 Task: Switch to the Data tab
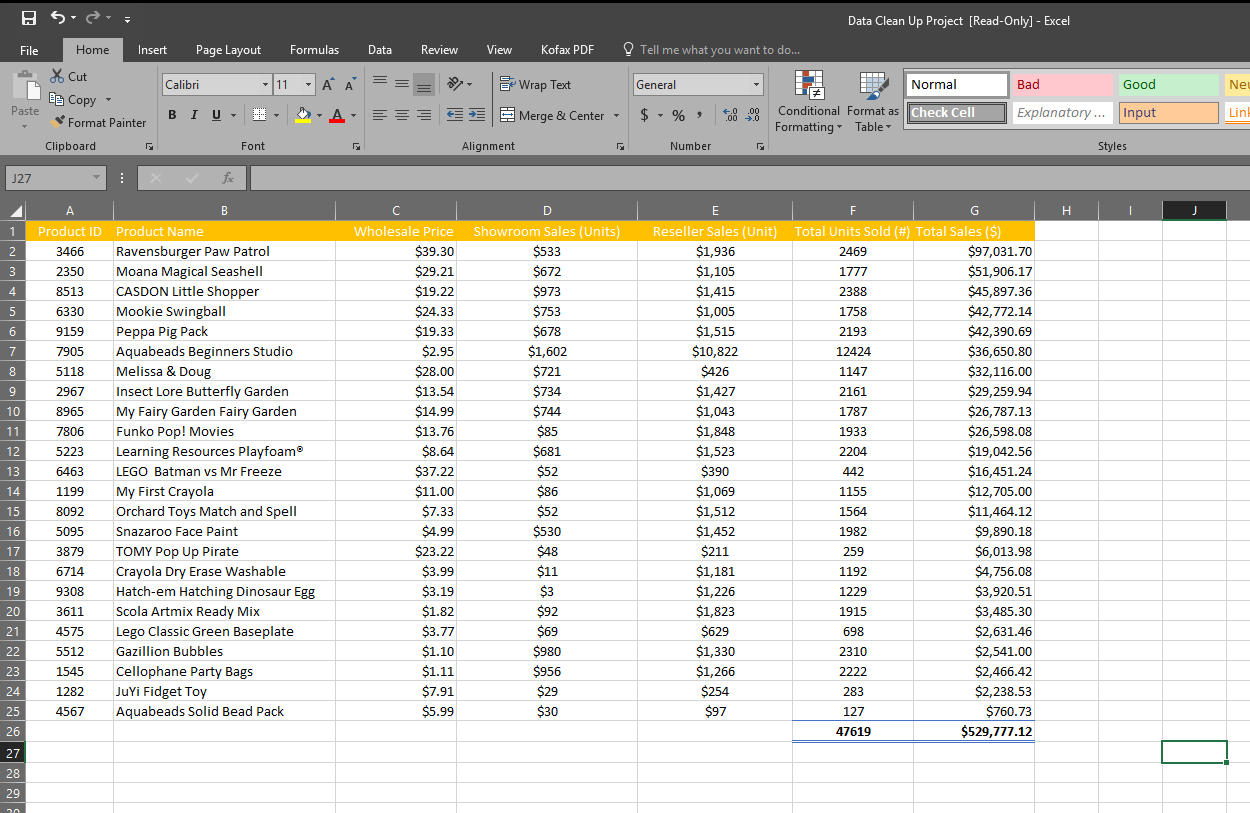tap(379, 50)
